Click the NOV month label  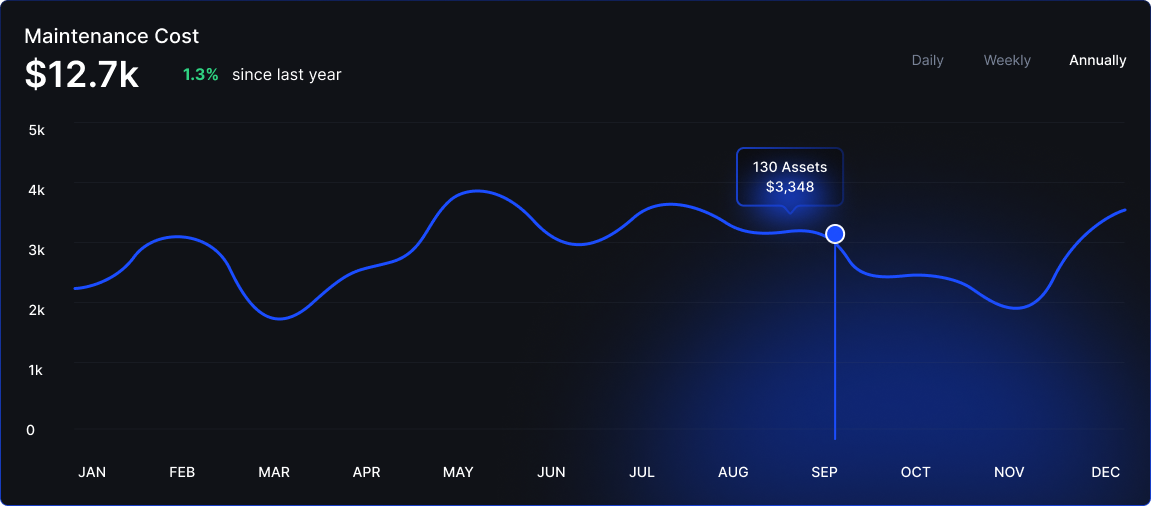[1009, 472]
